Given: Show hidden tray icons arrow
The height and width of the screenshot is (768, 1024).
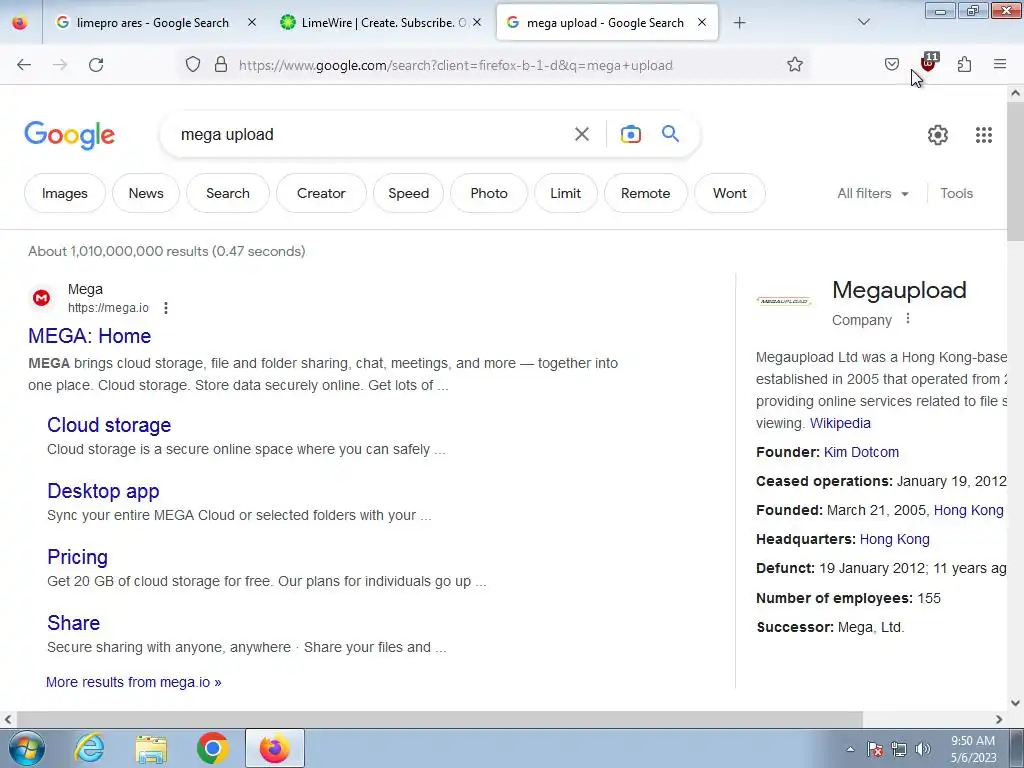Looking at the screenshot, I should pyautogui.click(x=850, y=749).
